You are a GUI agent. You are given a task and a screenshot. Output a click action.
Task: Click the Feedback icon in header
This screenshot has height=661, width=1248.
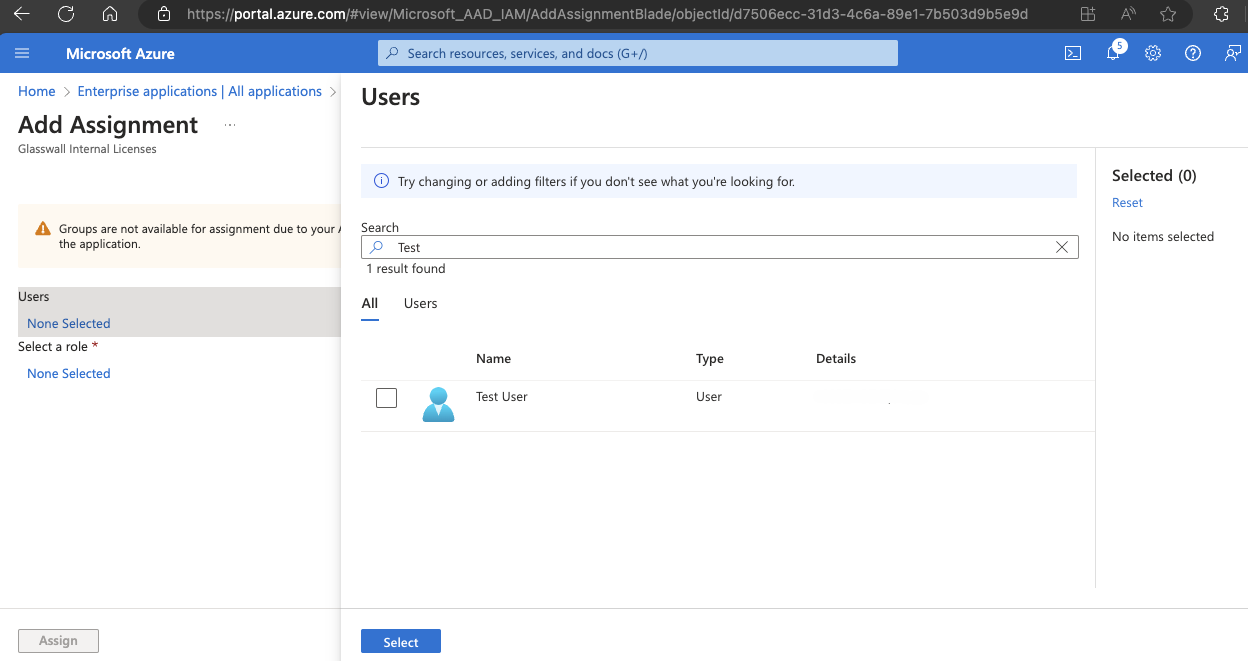tap(1232, 54)
